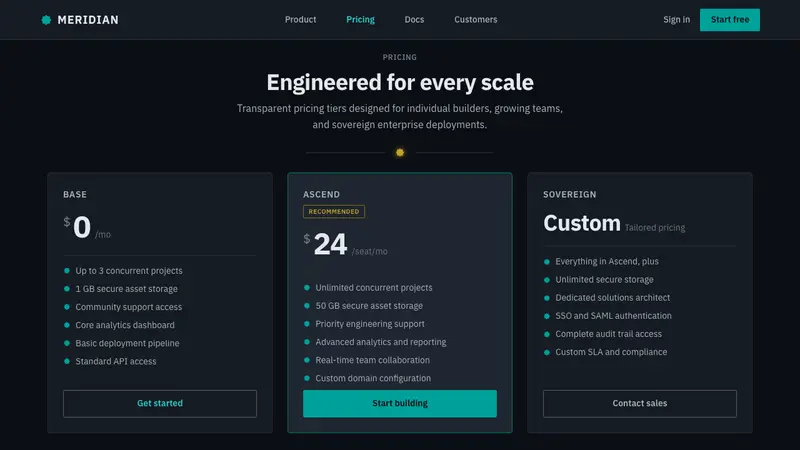
Task: Click 'Dedicated solutions architect'
Action: 613,297
